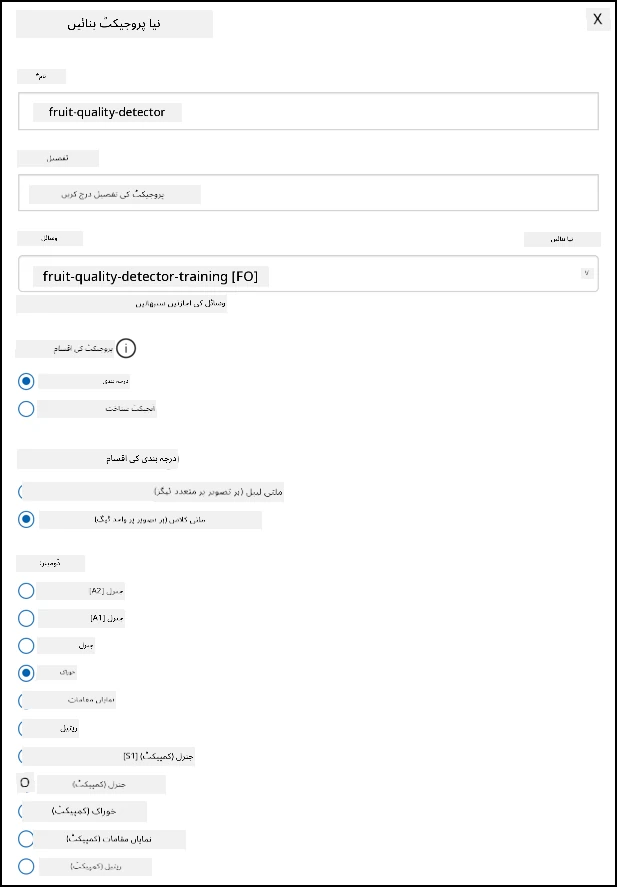Image resolution: width=617 pixels, height=887 pixels.
Task: Expand the resource dropdown arrow
Action: (587, 273)
